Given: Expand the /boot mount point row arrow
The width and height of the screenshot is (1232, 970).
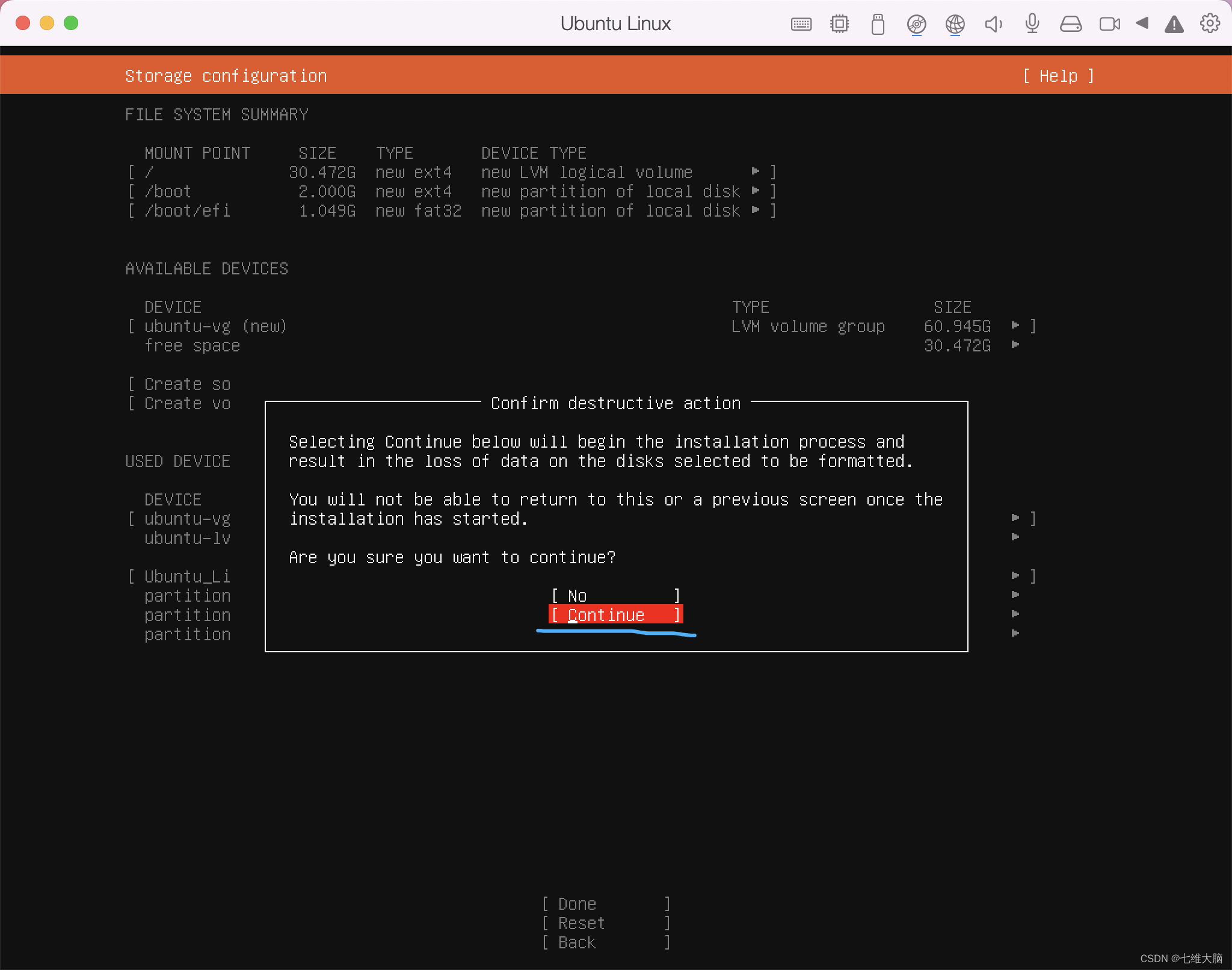Looking at the screenshot, I should [x=756, y=191].
